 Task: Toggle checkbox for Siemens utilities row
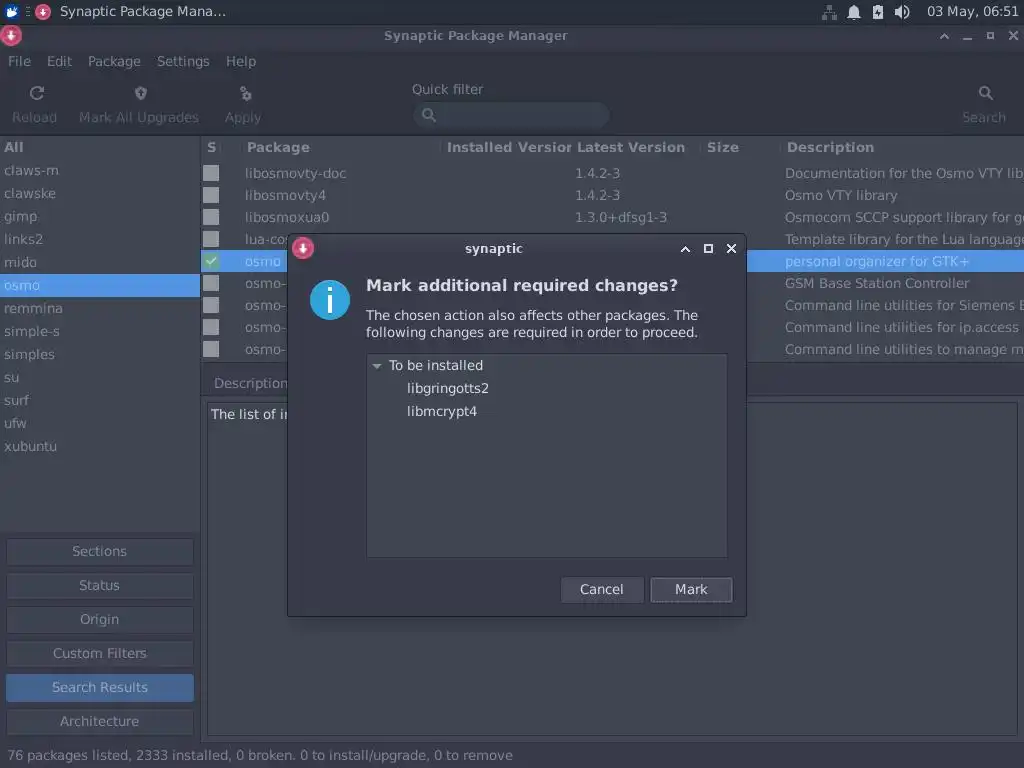pyautogui.click(x=211, y=305)
